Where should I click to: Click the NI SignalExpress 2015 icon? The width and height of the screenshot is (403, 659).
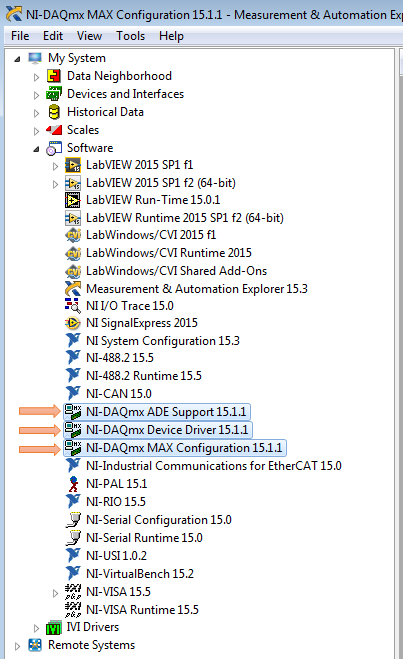pyautogui.click(x=73, y=323)
